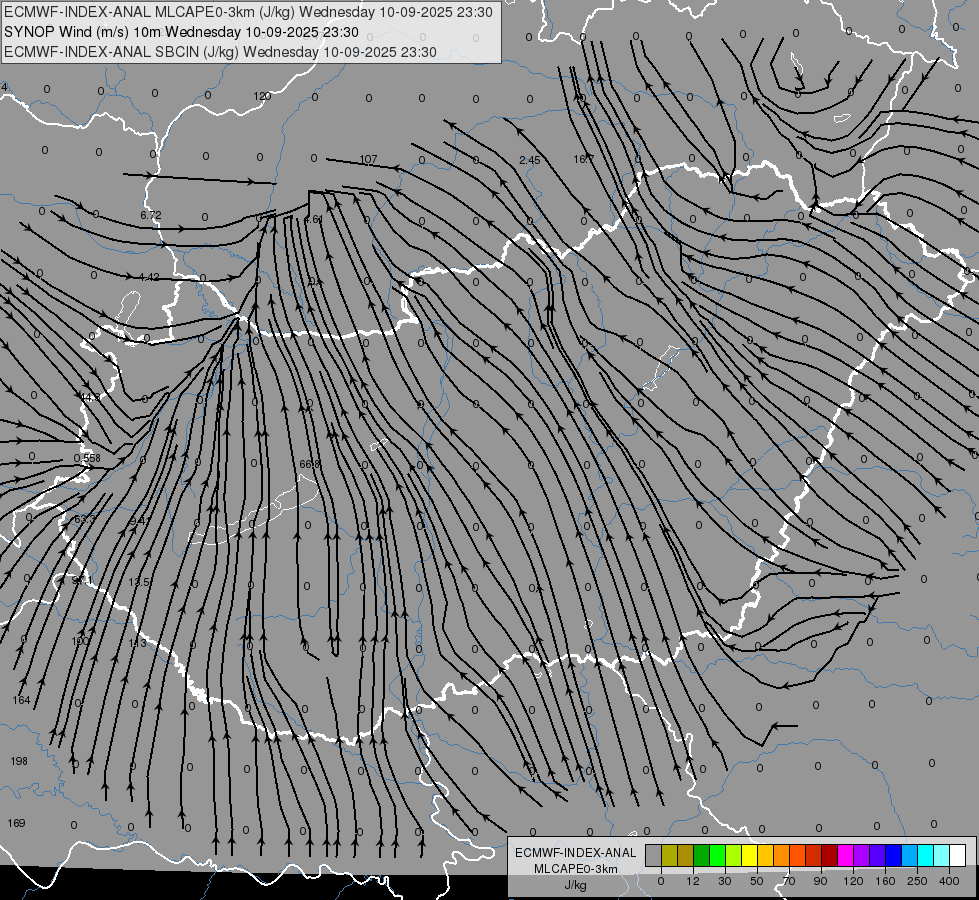Image resolution: width=979 pixels, height=900 pixels.
Task: Pick the sky blue swatch left of the 250 tick
Action: pos(910,855)
